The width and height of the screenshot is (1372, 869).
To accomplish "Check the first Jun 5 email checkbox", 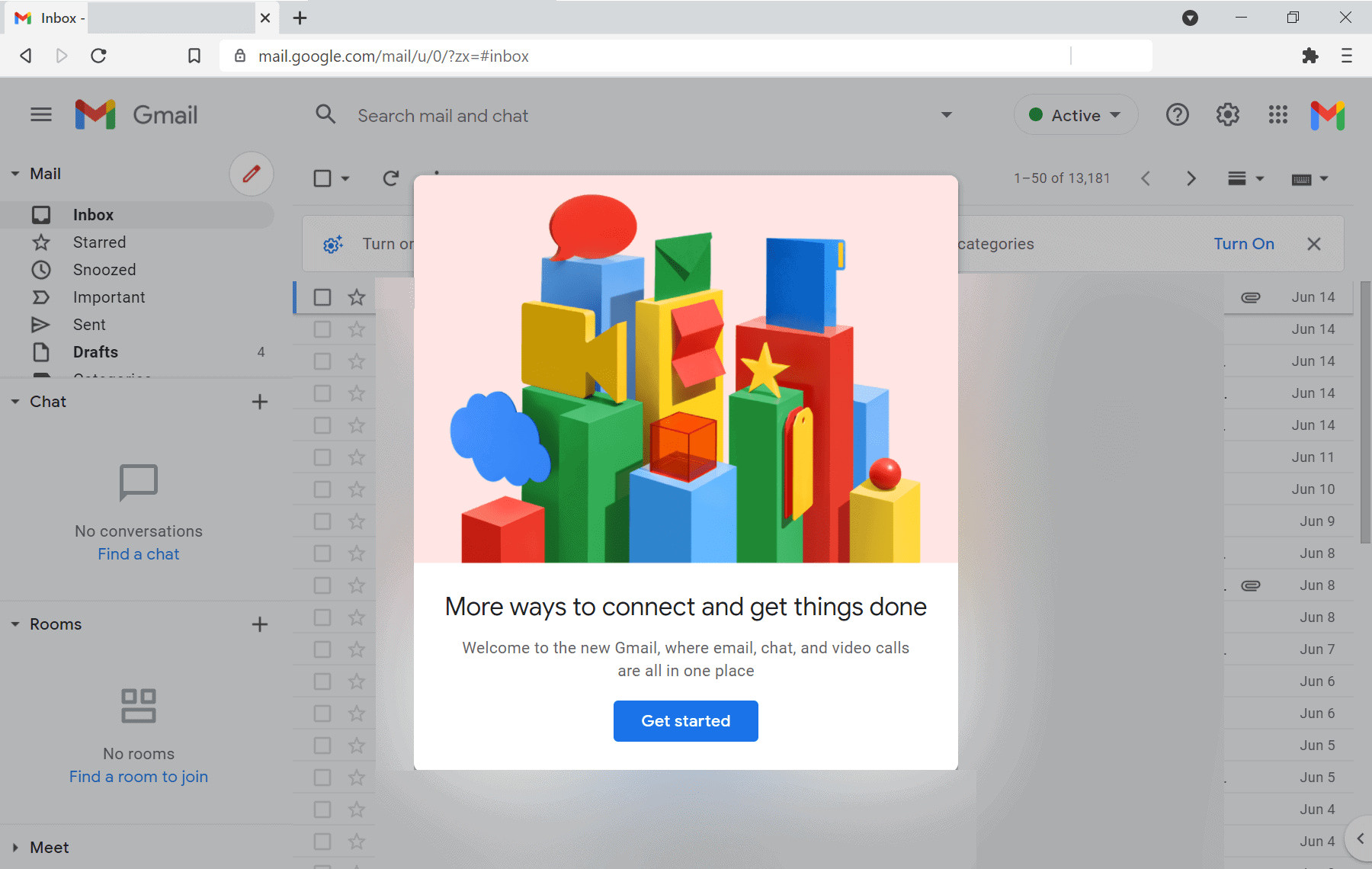I will 322,746.
